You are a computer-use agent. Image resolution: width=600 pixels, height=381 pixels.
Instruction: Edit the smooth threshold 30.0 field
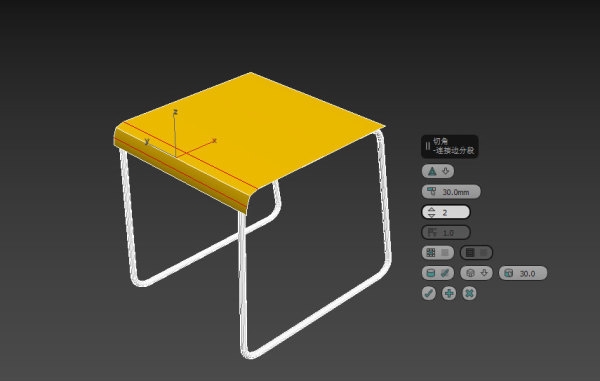(523, 273)
